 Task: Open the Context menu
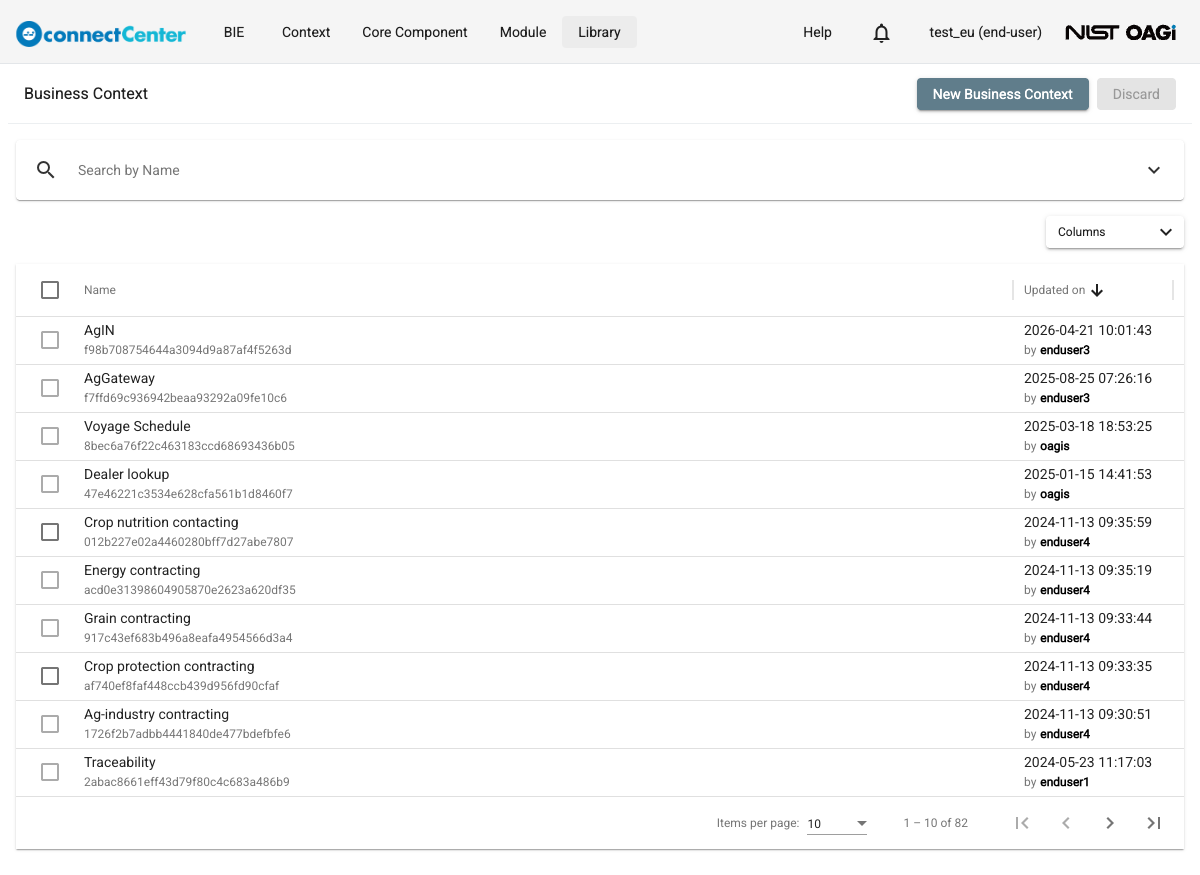click(x=306, y=32)
